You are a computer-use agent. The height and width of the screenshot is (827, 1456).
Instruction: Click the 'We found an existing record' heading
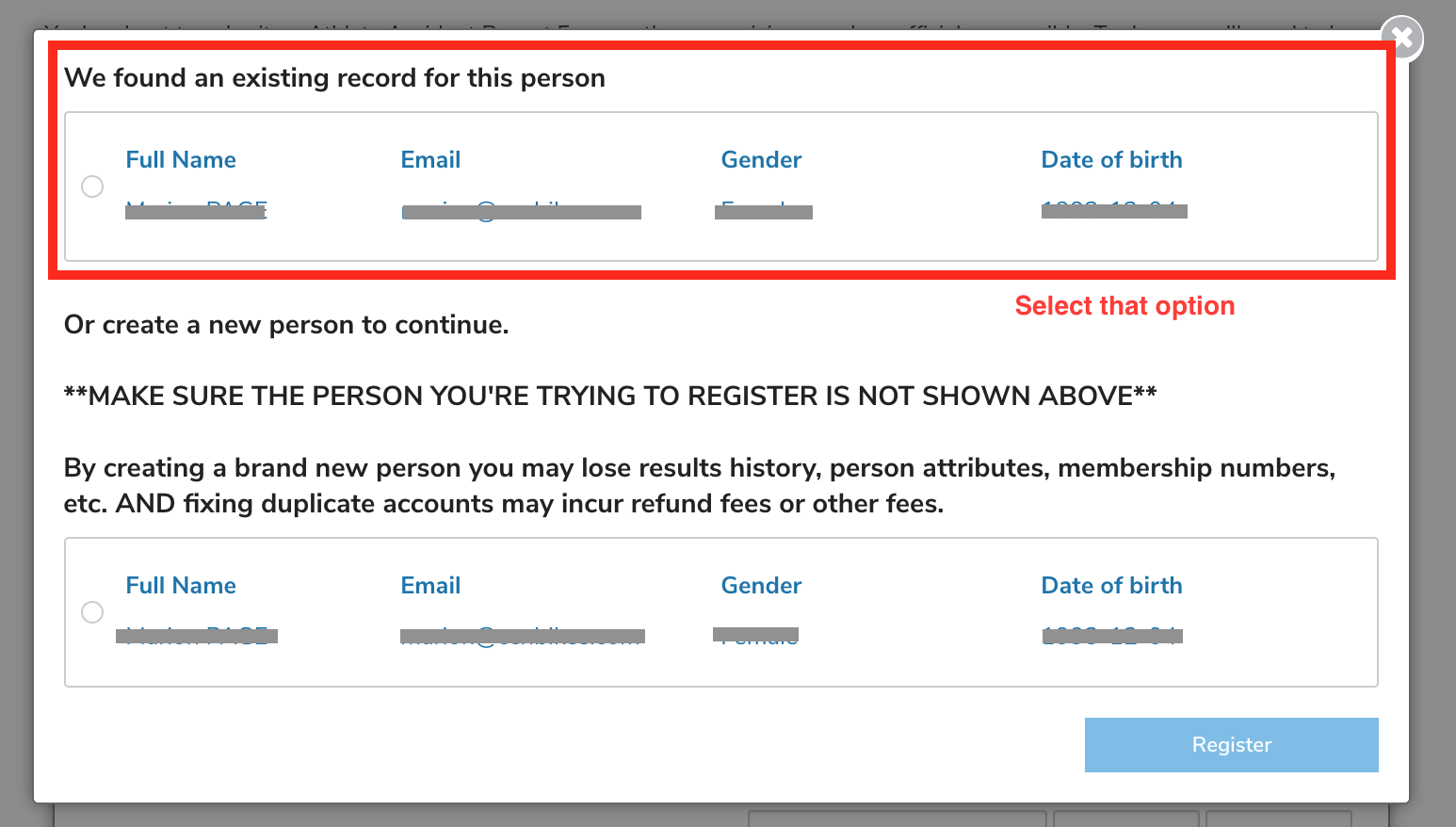[x=334, y=78]
